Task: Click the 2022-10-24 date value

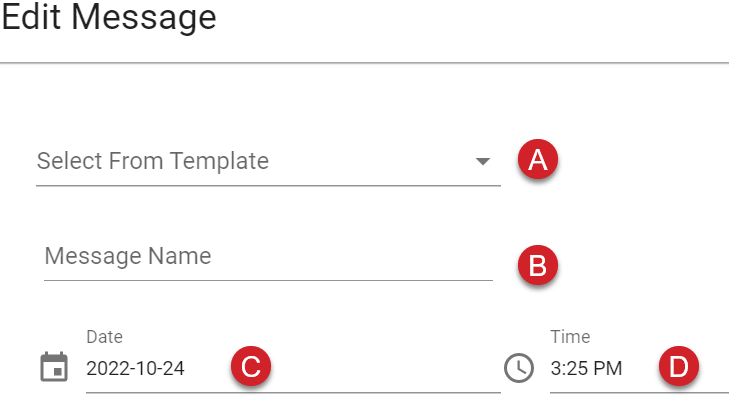Action: (135, 369)
